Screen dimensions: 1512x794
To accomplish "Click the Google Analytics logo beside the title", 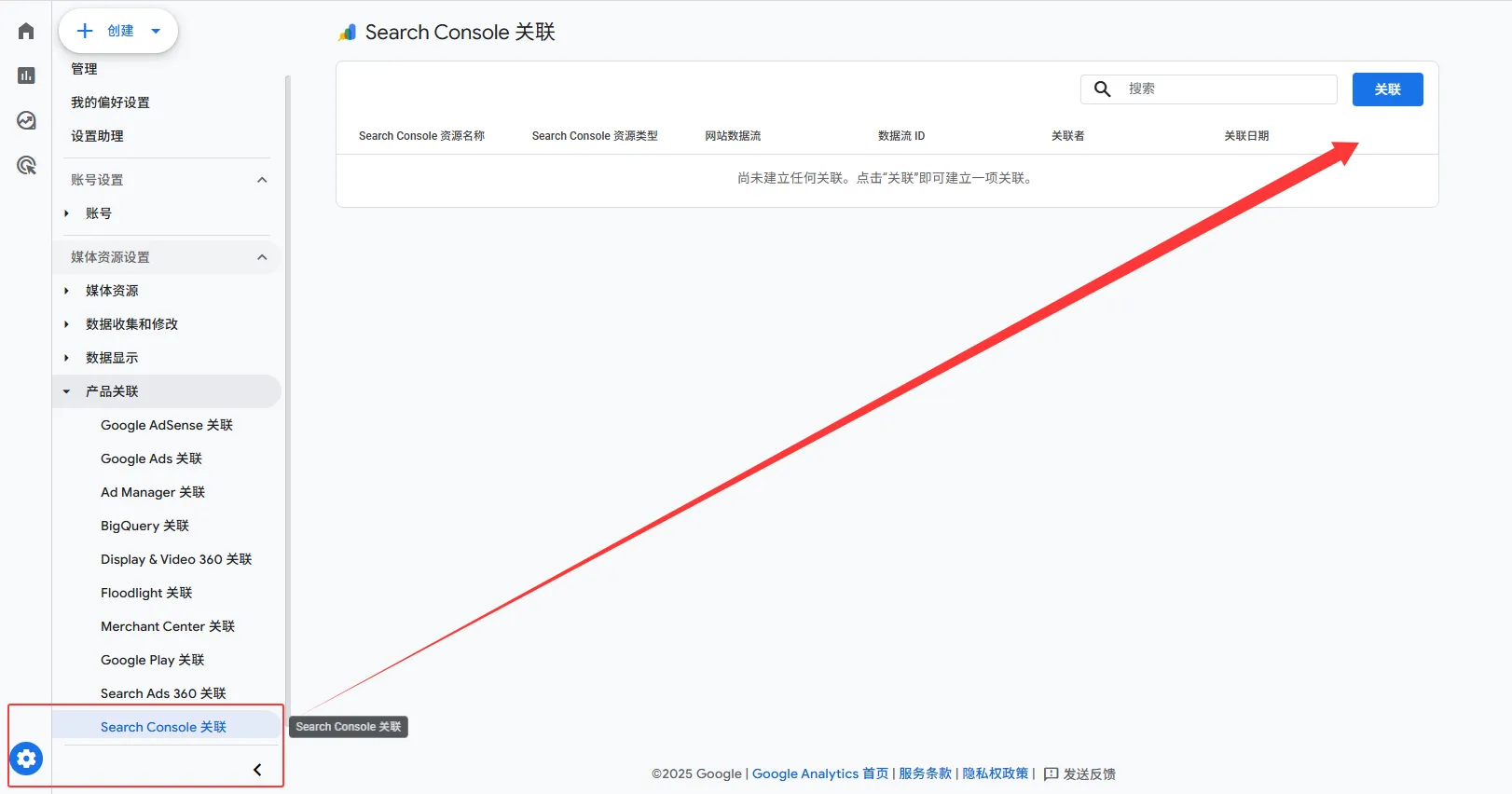I will pos(347,33).
